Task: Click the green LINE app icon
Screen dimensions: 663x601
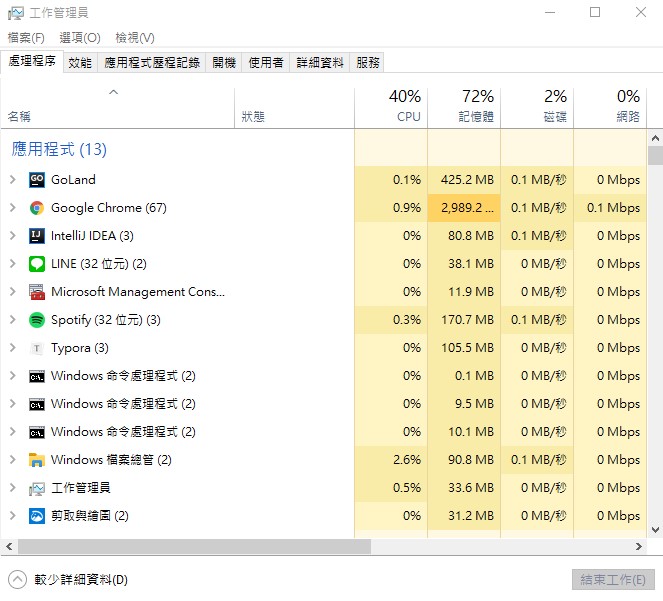Action: pyautogui.click(x=37, y=264)
